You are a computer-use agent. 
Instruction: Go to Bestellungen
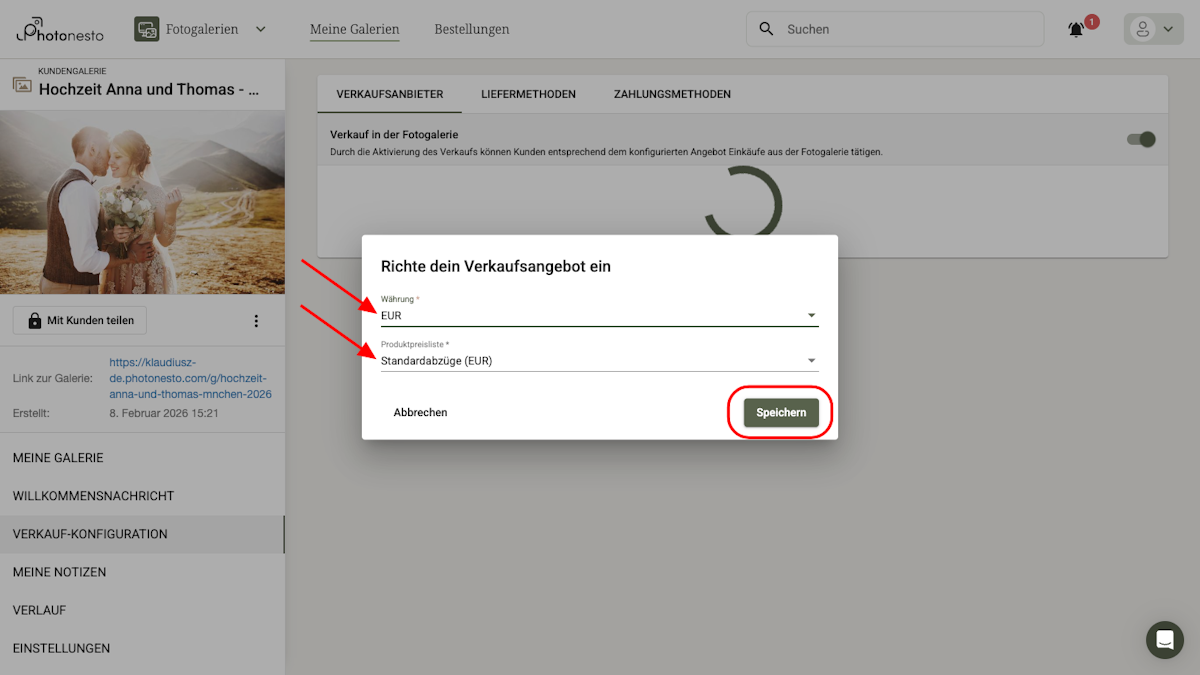(x=471, y=29)
